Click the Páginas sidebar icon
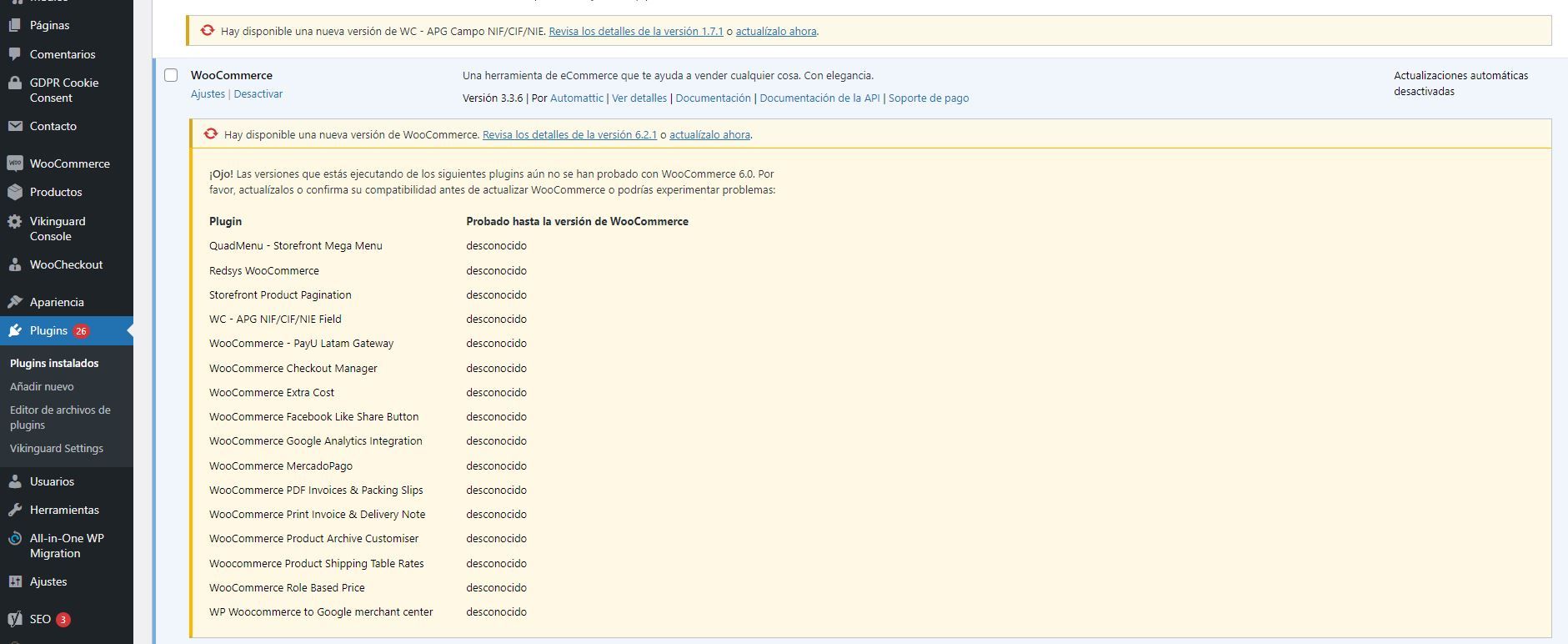Viewport: 1568px width, 644px height. [x=15, y=25]
